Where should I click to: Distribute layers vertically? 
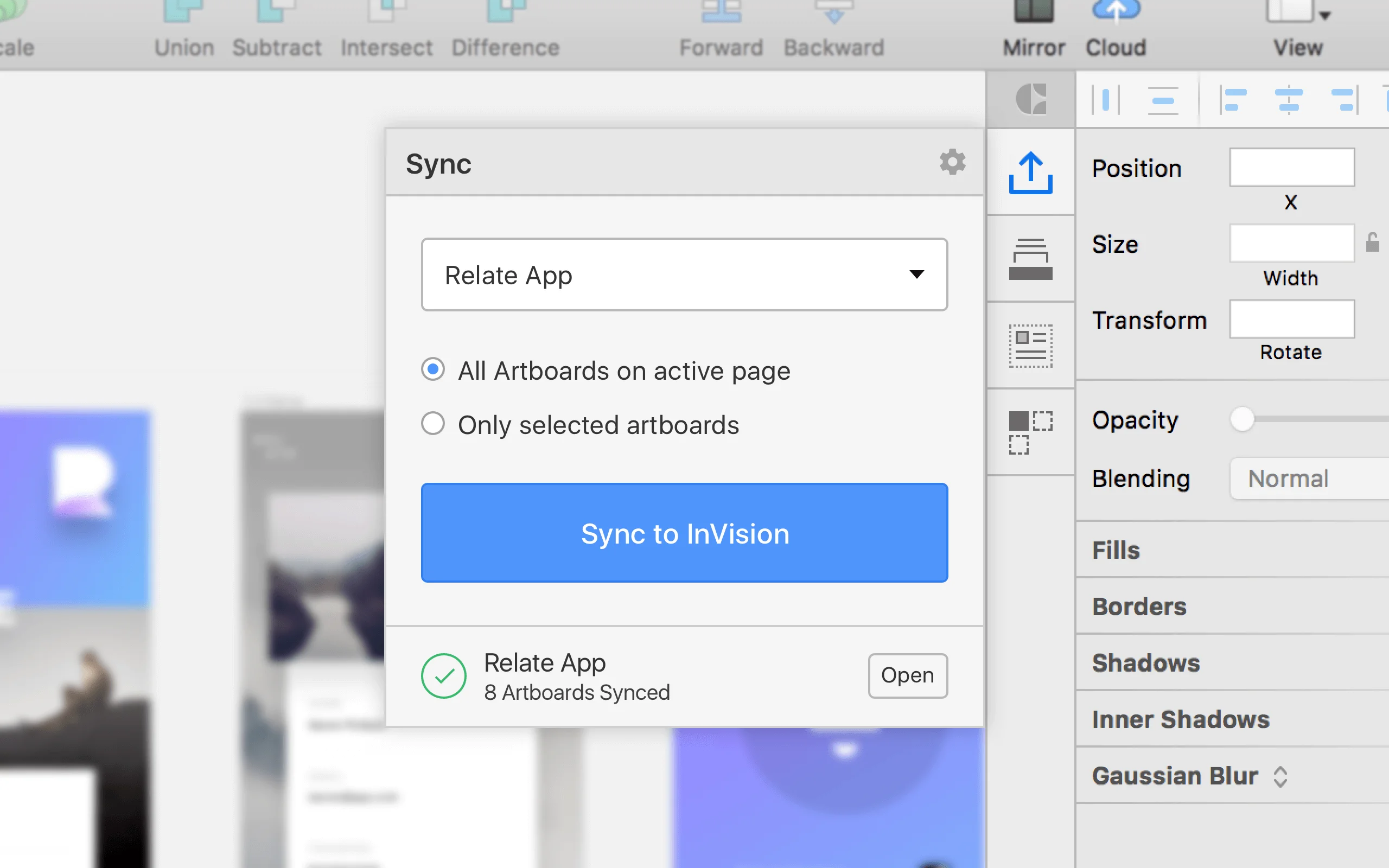pos(1163,100)
